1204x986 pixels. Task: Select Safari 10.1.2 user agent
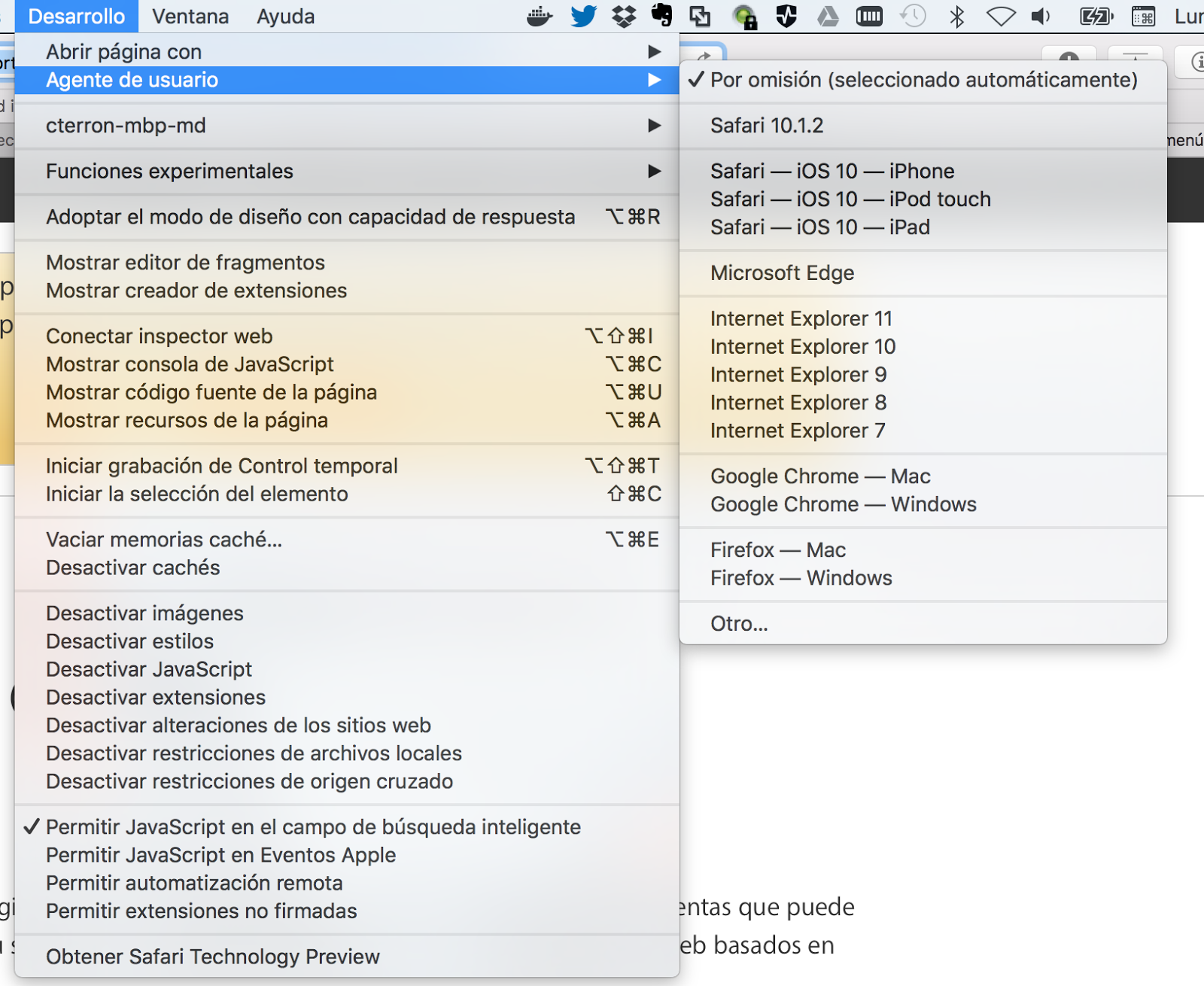[923, 126]
